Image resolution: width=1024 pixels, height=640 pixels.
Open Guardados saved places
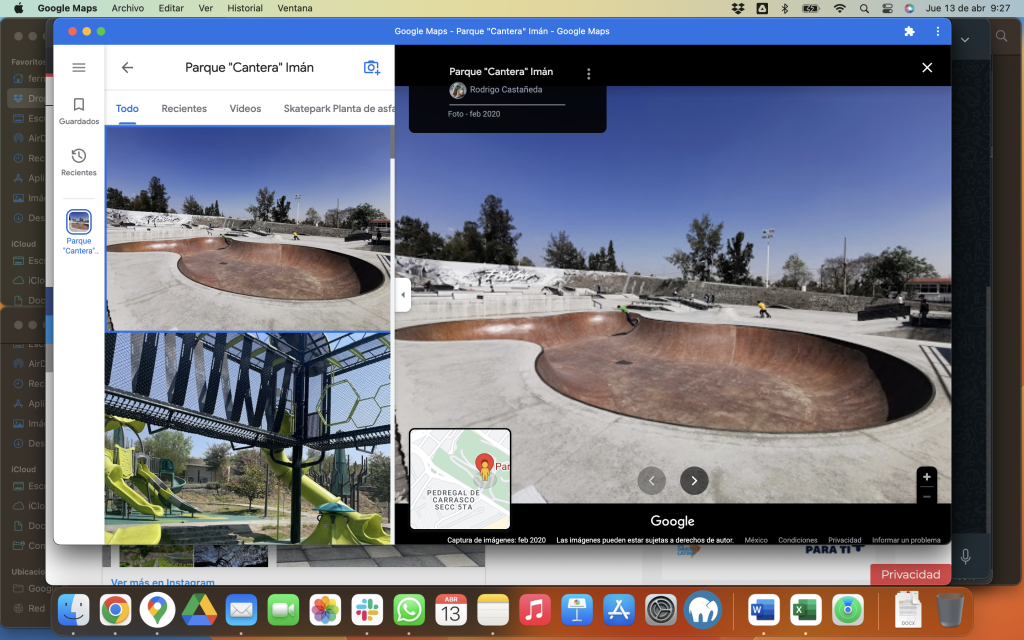(x=79, y=110)
